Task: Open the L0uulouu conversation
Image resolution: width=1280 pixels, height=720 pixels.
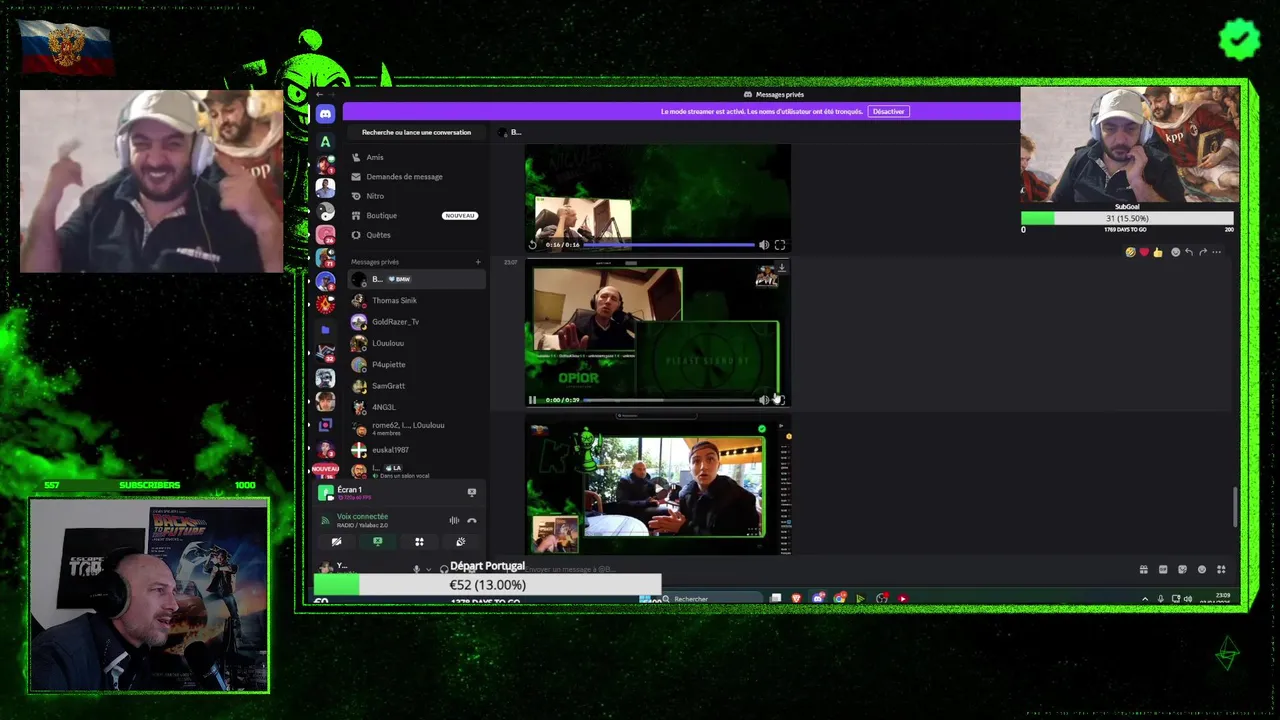Action: click(x=417, y=343)
